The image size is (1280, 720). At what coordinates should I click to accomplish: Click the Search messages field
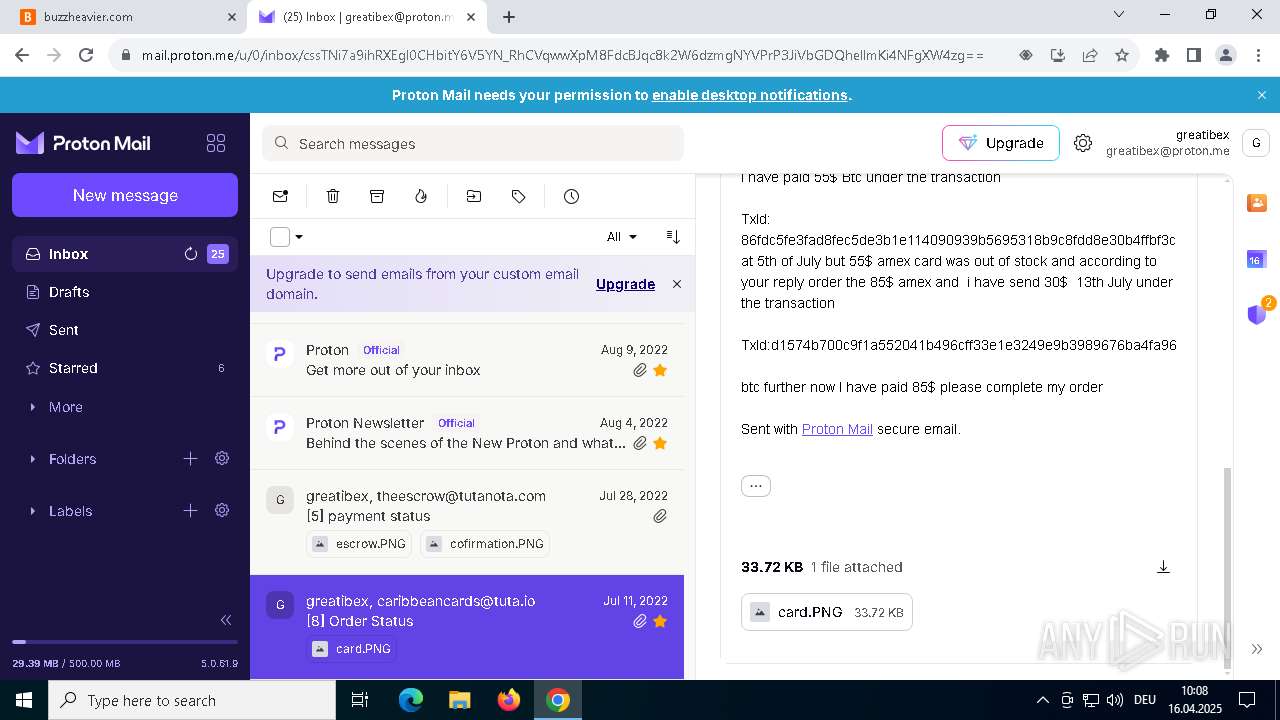(473, 143)
